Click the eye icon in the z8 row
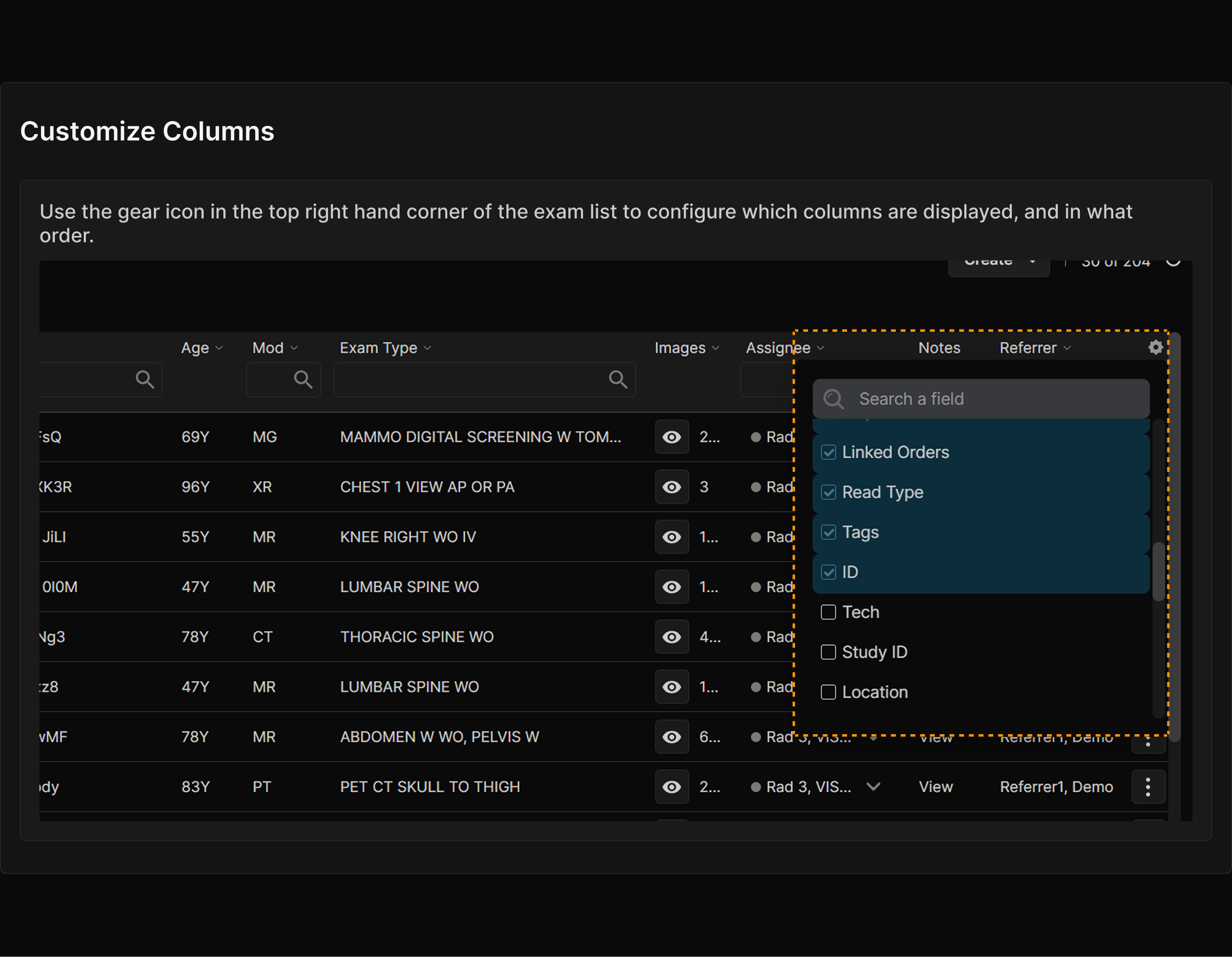Image resolution: width=1232 pixels, height=957 pixels. (x=672, y=687)
